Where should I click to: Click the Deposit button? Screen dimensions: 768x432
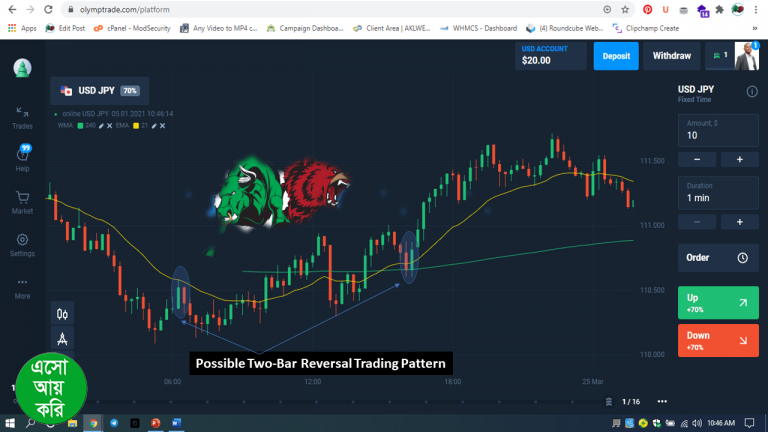click(x=616, y=56)
